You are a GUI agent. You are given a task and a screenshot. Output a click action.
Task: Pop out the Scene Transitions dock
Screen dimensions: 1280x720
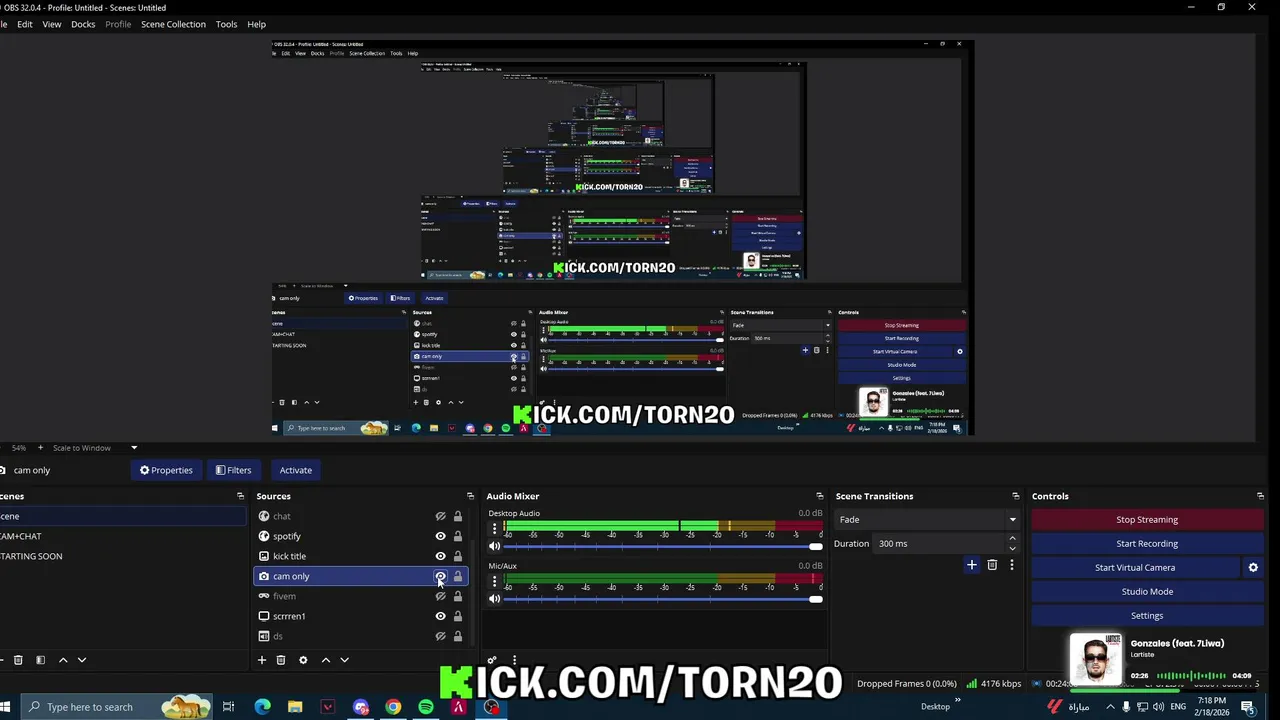pyautogui.click(x=1016, y=496)
